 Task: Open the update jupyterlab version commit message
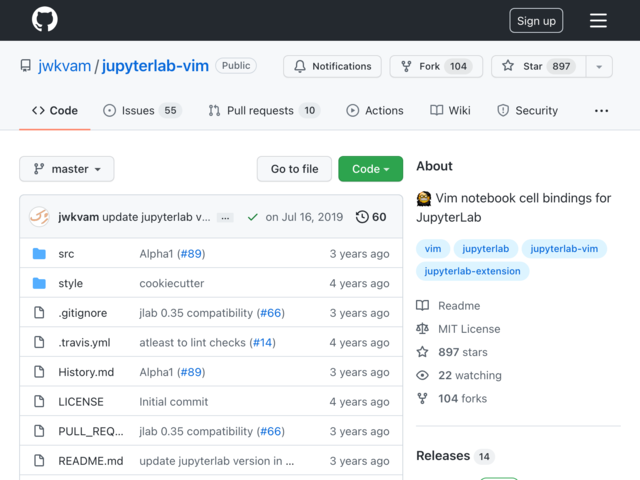click(216, 461)
